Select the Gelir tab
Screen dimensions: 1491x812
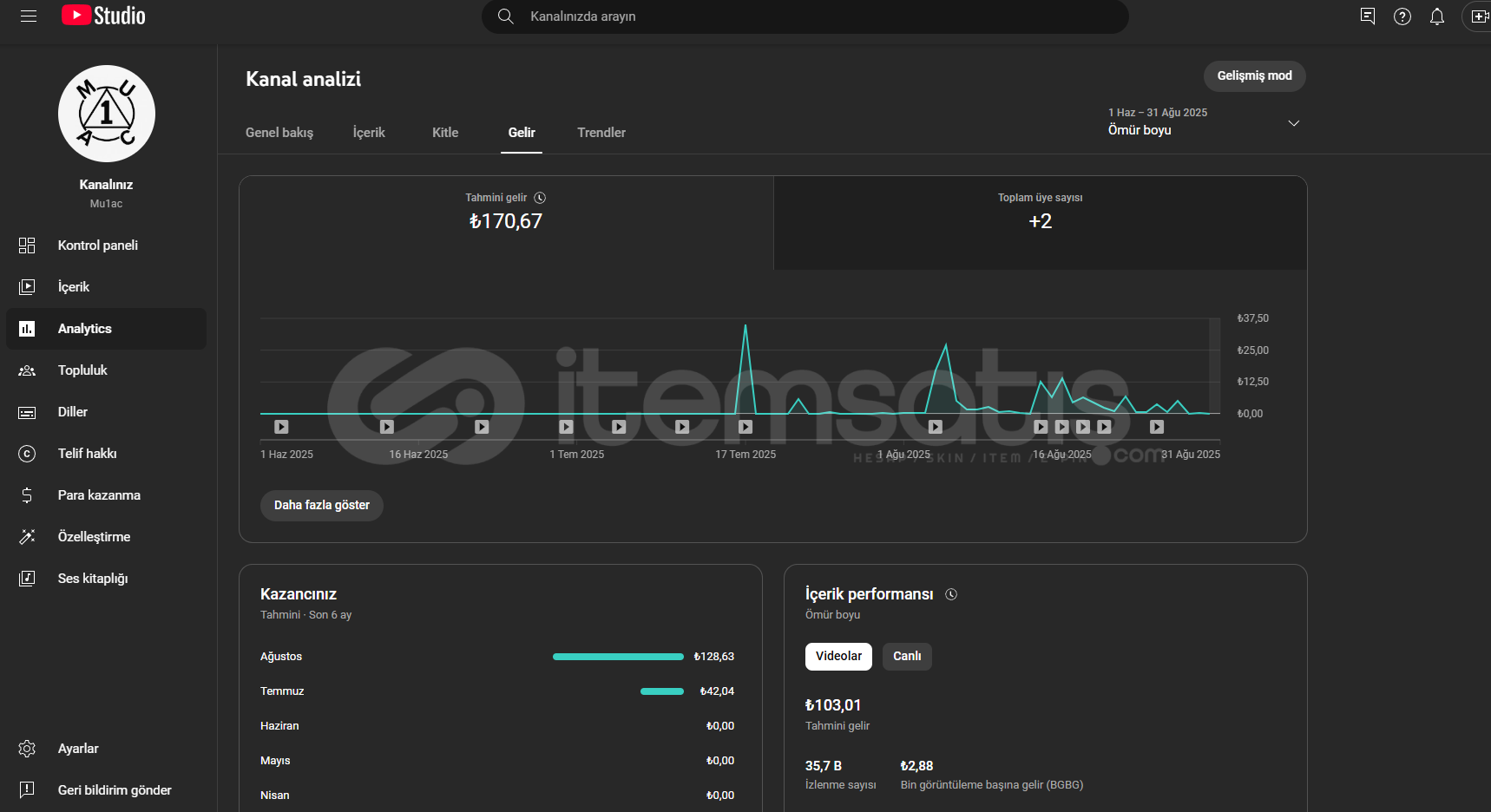522,133
